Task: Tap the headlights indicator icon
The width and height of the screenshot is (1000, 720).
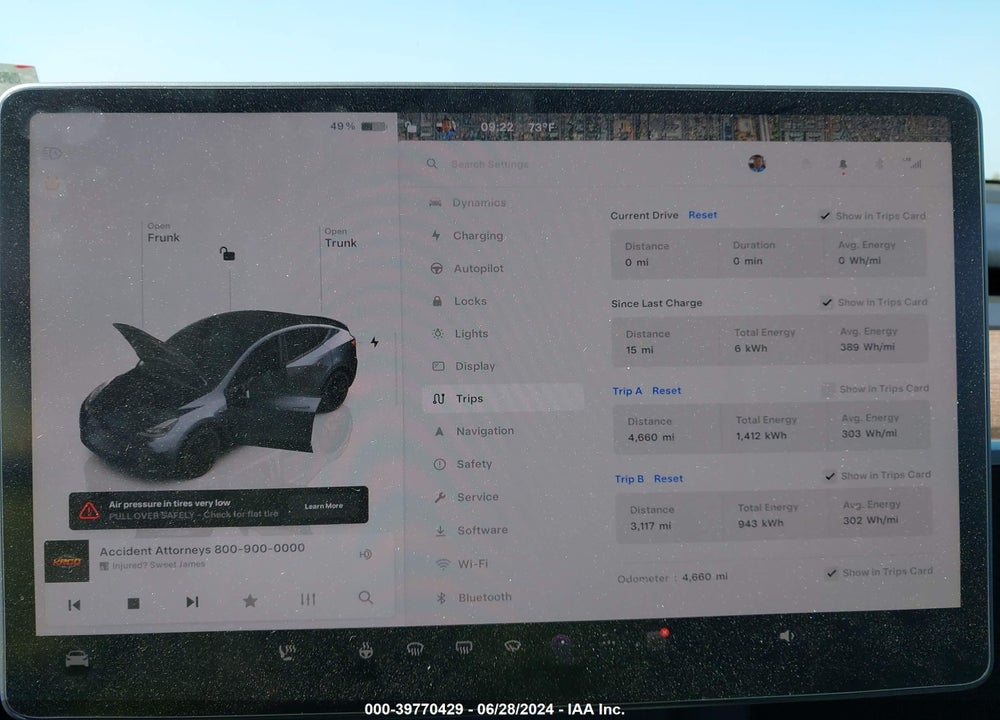Action: click(x=52, y=154)
